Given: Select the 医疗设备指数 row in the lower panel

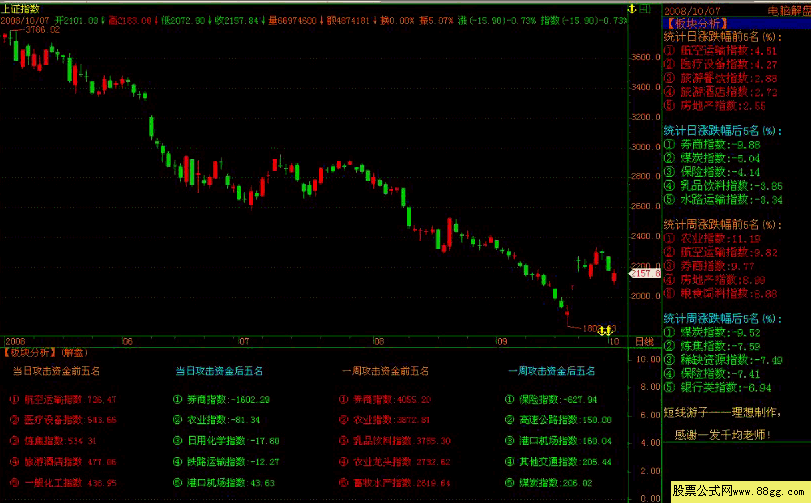Looking at the screenshot, I should point(63,420).
